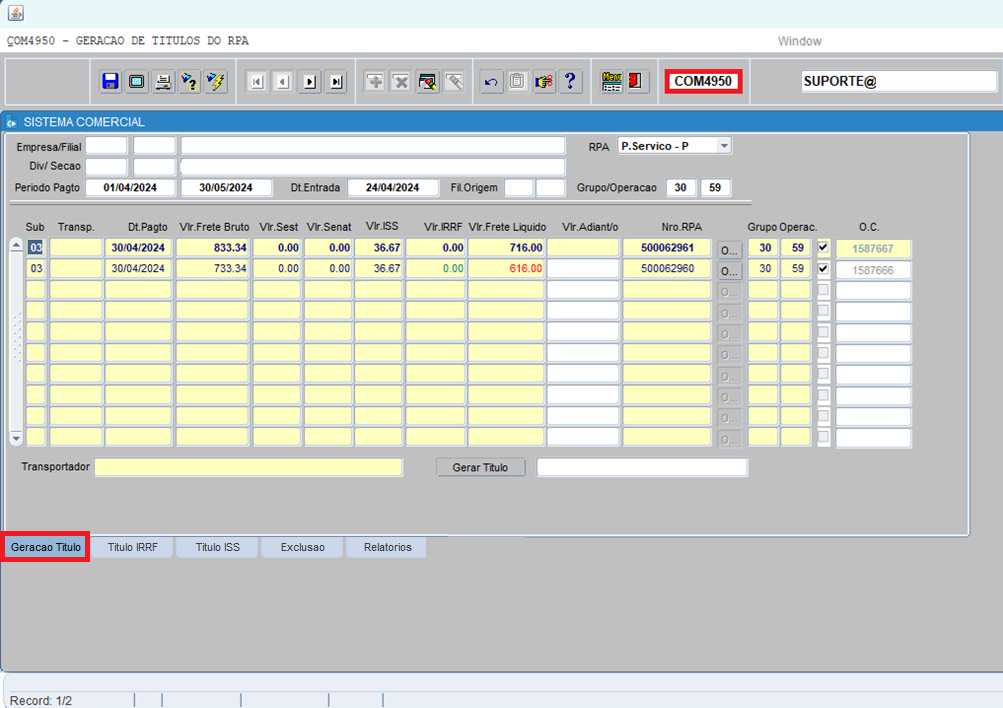Uncheck the checkbox for RPA 500062960
Viewport: 1003px width, 708px height.
pos(823,269)
